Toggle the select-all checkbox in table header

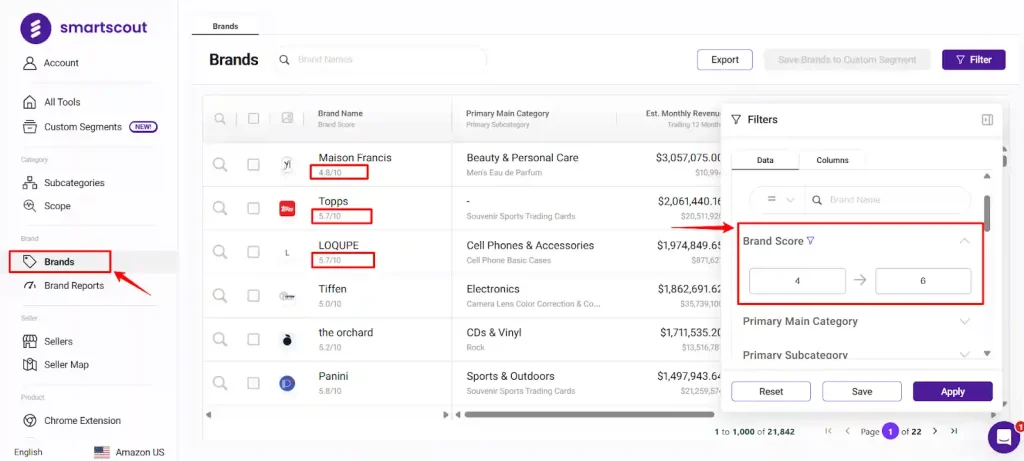pyautogui.click(x=253, y=118)
